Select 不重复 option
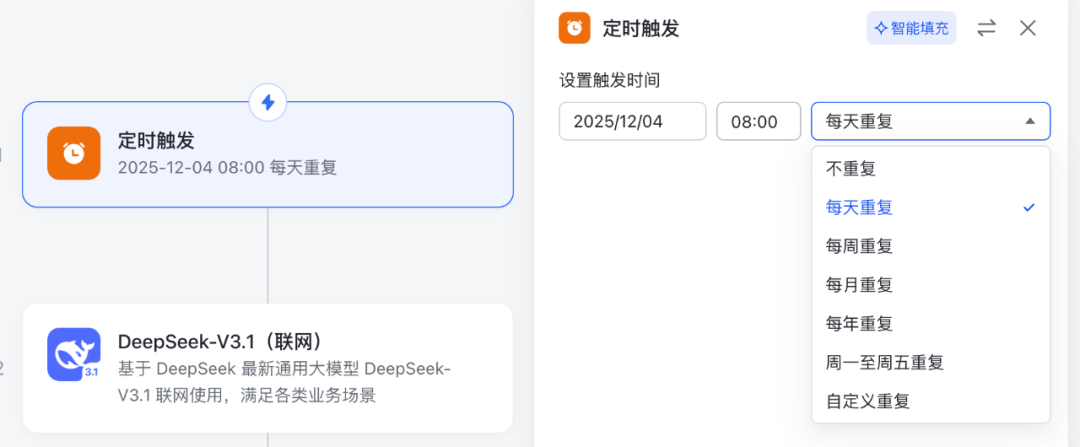 coord(852,168)
